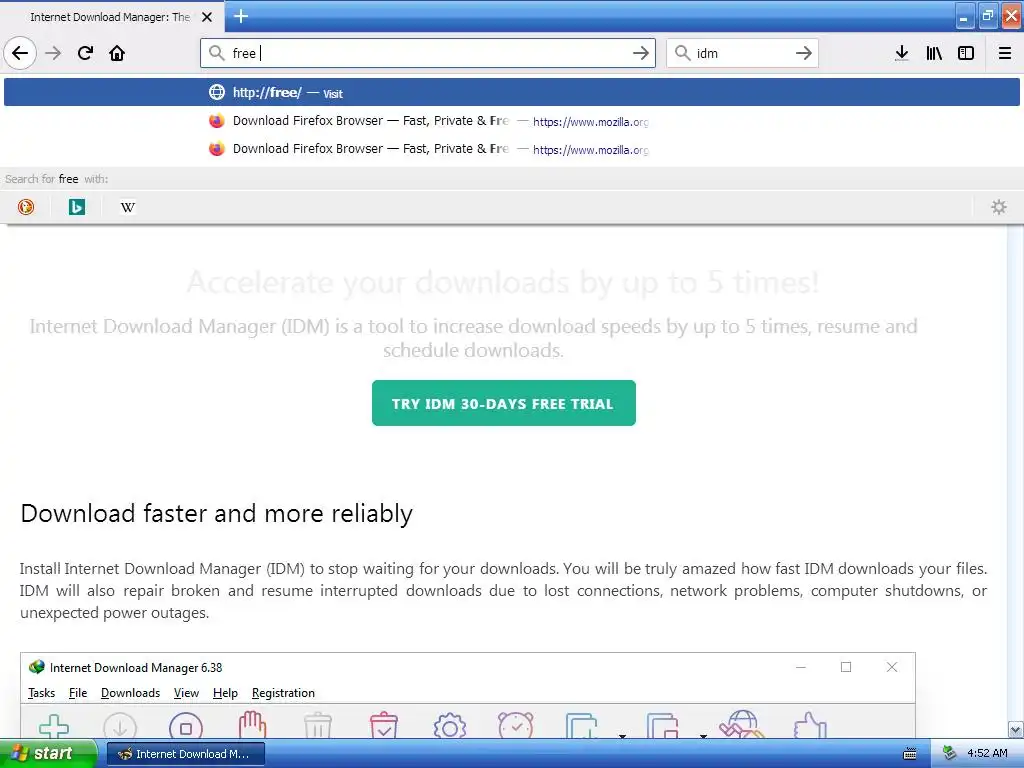
Task: Select the Internet Download Manager tab
Action: click(x=112, y=16)
